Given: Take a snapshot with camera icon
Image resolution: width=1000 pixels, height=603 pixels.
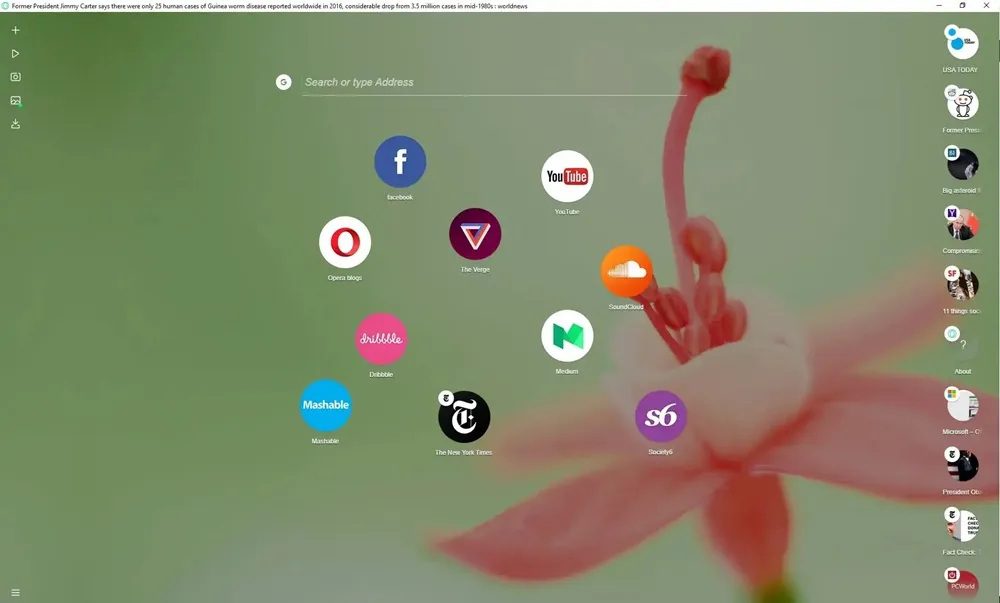Looking at the screenshot, I should [x=15, y=77].
